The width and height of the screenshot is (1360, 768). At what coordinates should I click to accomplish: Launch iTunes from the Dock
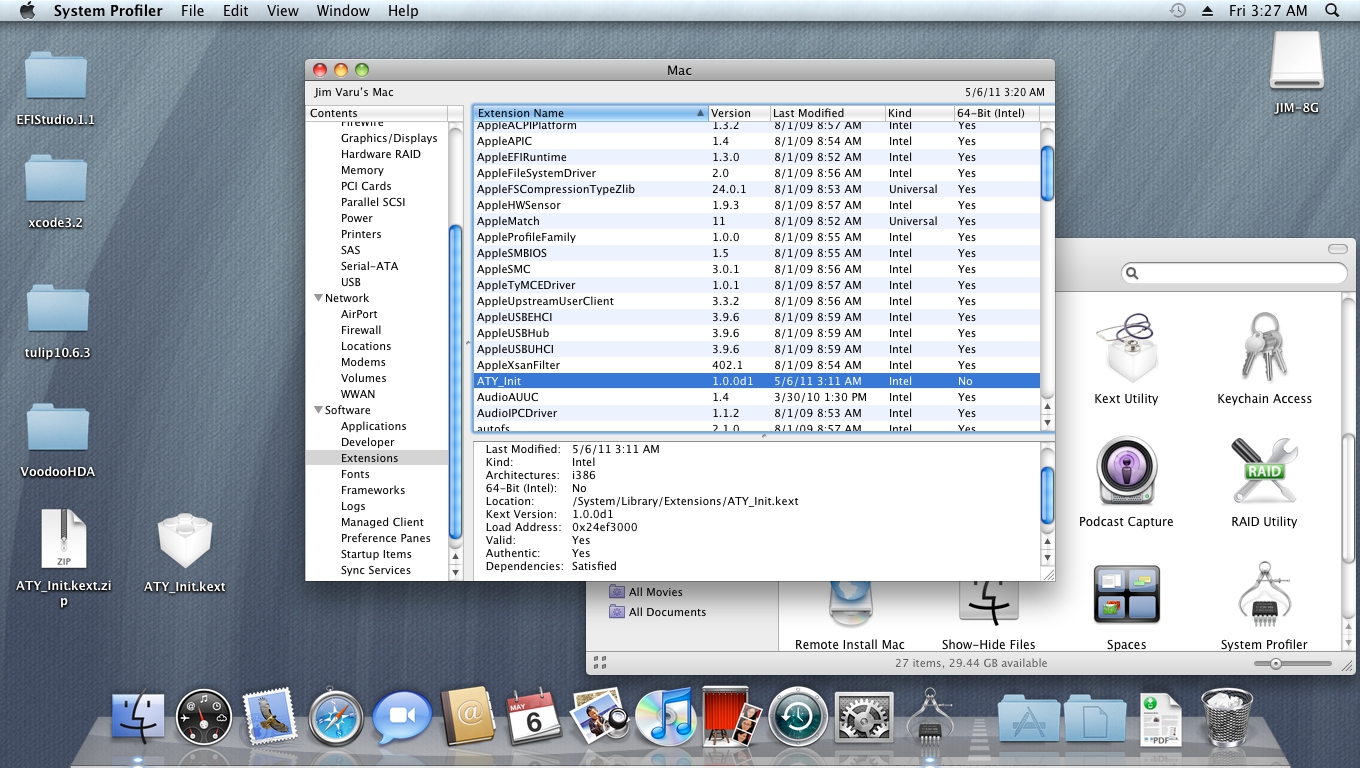[664, 718]
